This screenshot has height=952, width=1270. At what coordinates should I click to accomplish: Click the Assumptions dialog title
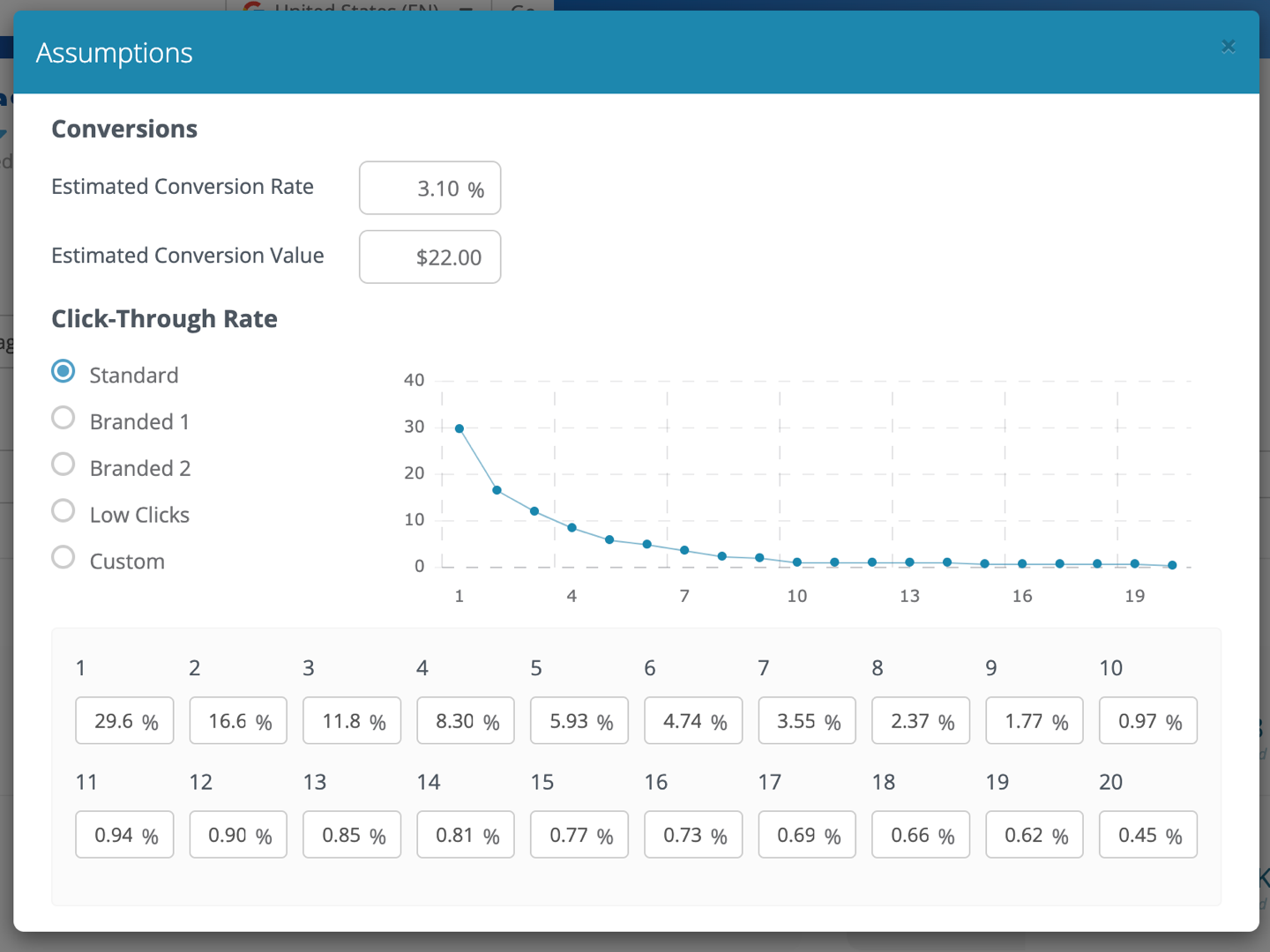tap(114, 53)
